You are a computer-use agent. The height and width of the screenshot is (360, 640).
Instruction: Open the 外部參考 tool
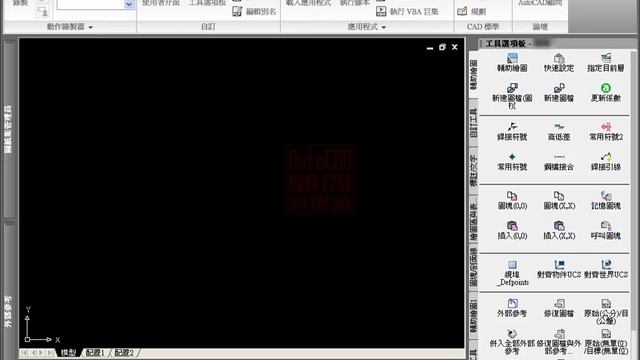click(512, 308)
